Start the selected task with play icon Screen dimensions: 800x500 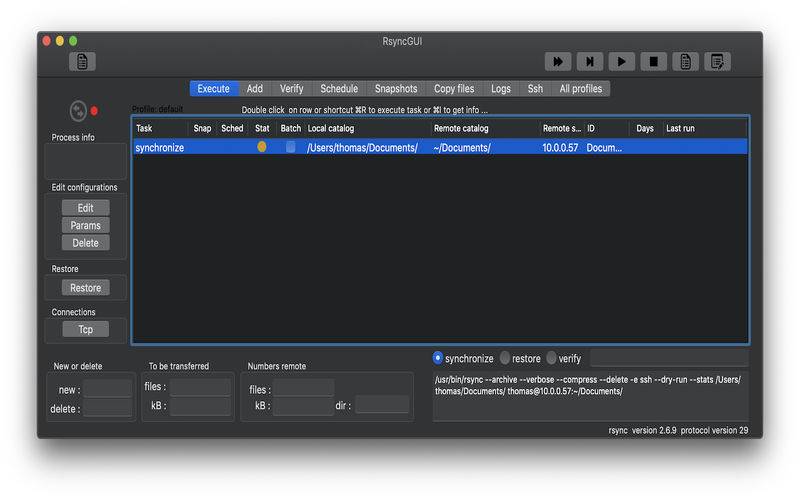pyautogui.click(x=621, y=62)
